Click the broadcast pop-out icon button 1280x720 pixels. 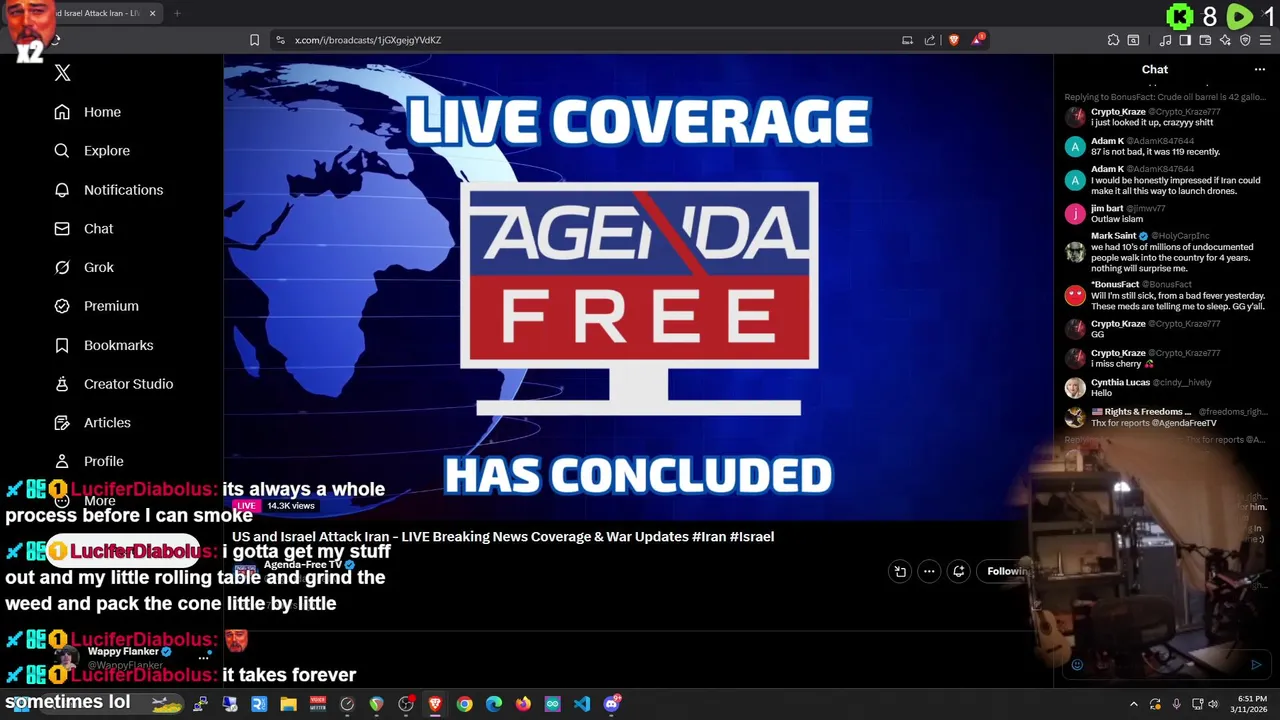(x=900, y=571)
